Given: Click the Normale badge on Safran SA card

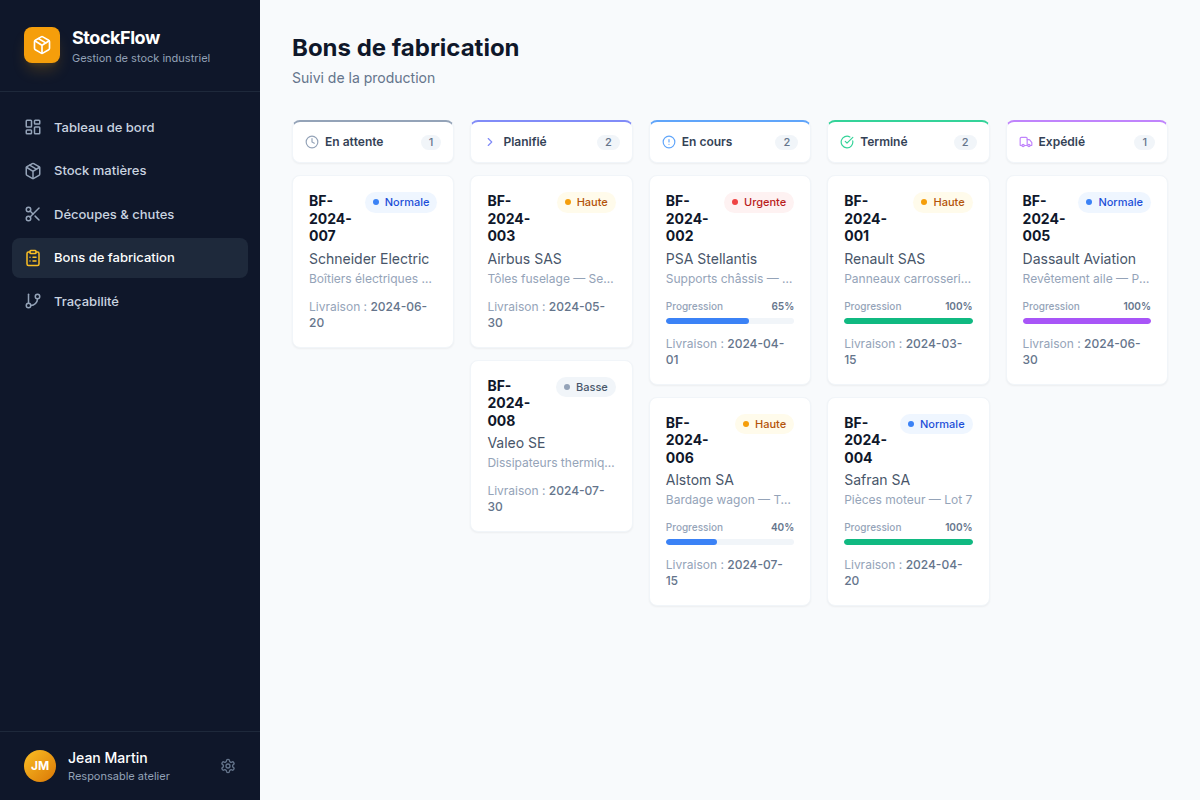Looking at the screenshot, I should [x=936, y=424].
